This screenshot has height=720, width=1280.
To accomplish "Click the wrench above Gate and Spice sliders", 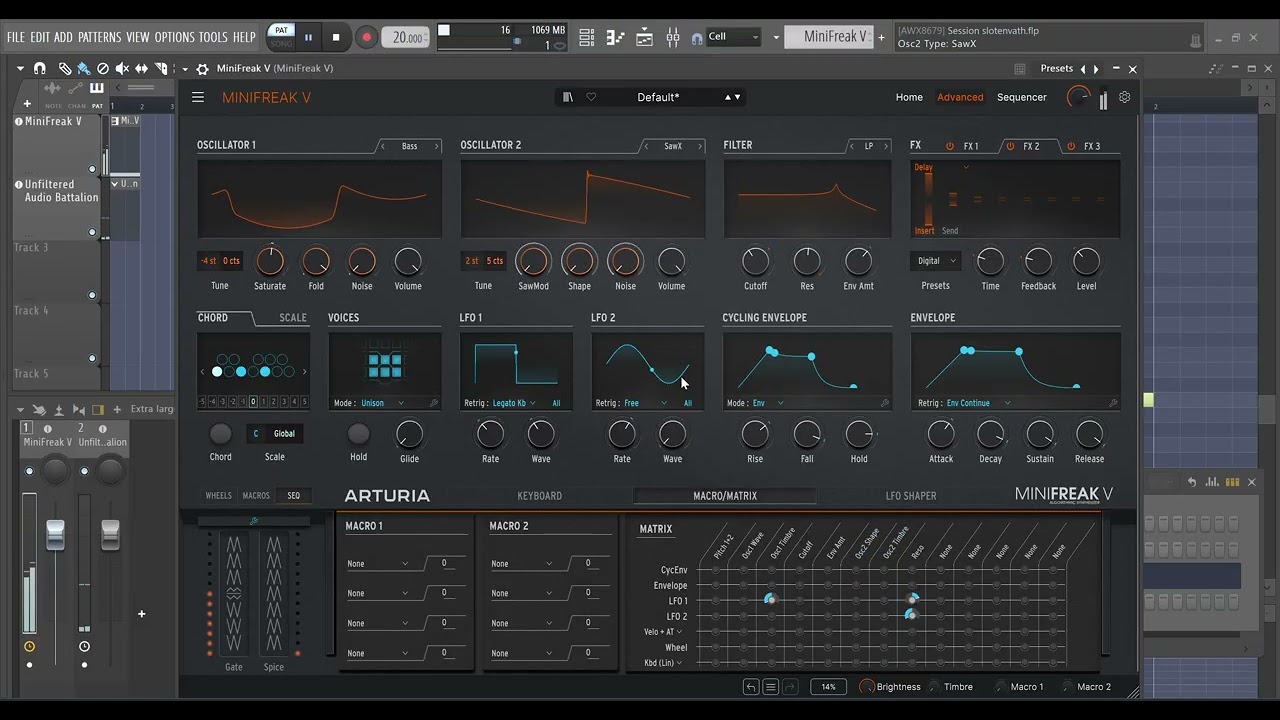I will click(x=254, y=521).
